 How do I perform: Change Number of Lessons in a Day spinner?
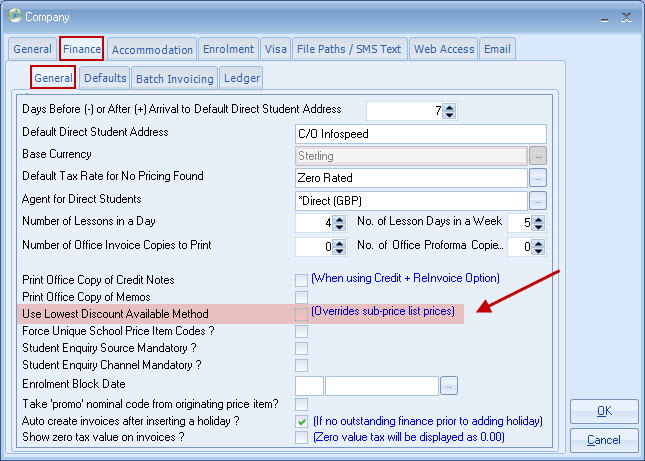338,223
